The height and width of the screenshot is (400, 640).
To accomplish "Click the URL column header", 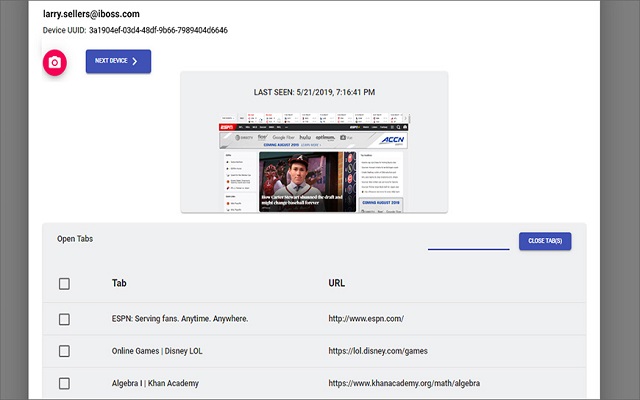I will pos(337,283).
